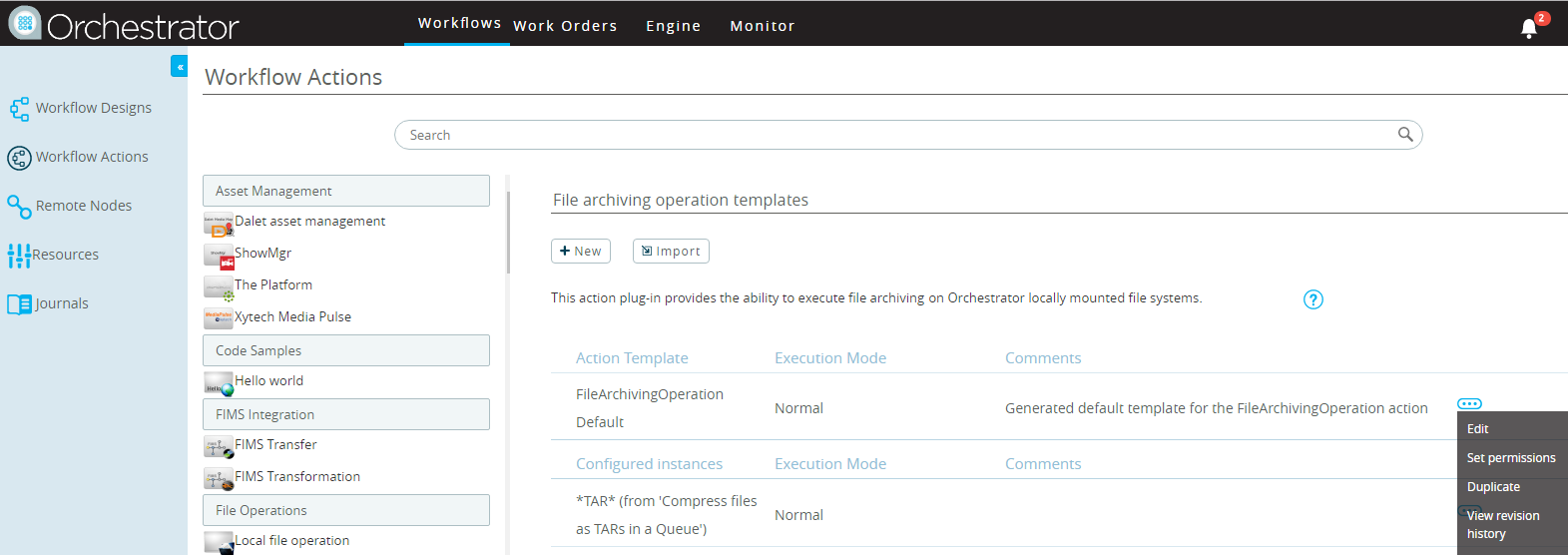
Task: Click the Journals book icon
Action: (19, 304)
